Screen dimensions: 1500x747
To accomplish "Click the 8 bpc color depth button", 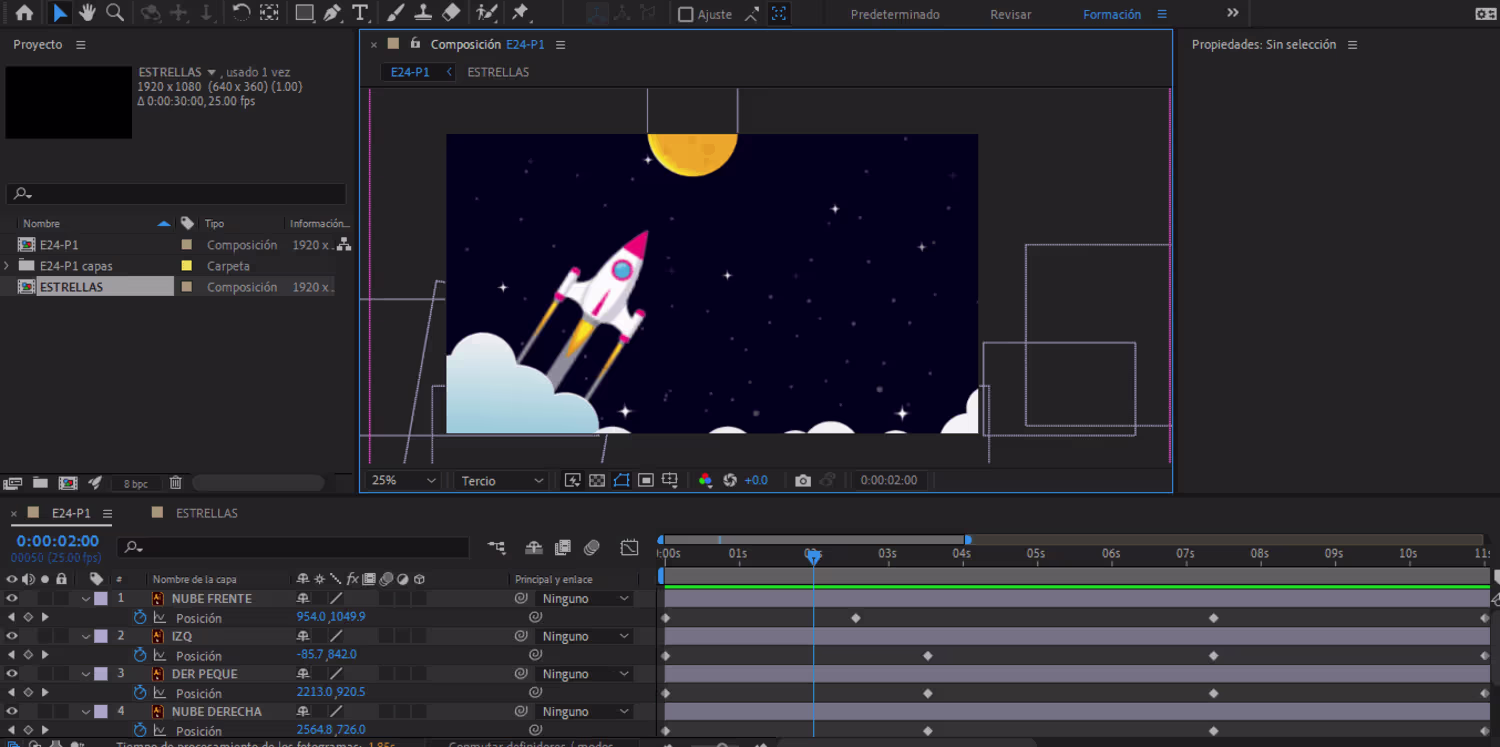I will (x=135, y=484).
